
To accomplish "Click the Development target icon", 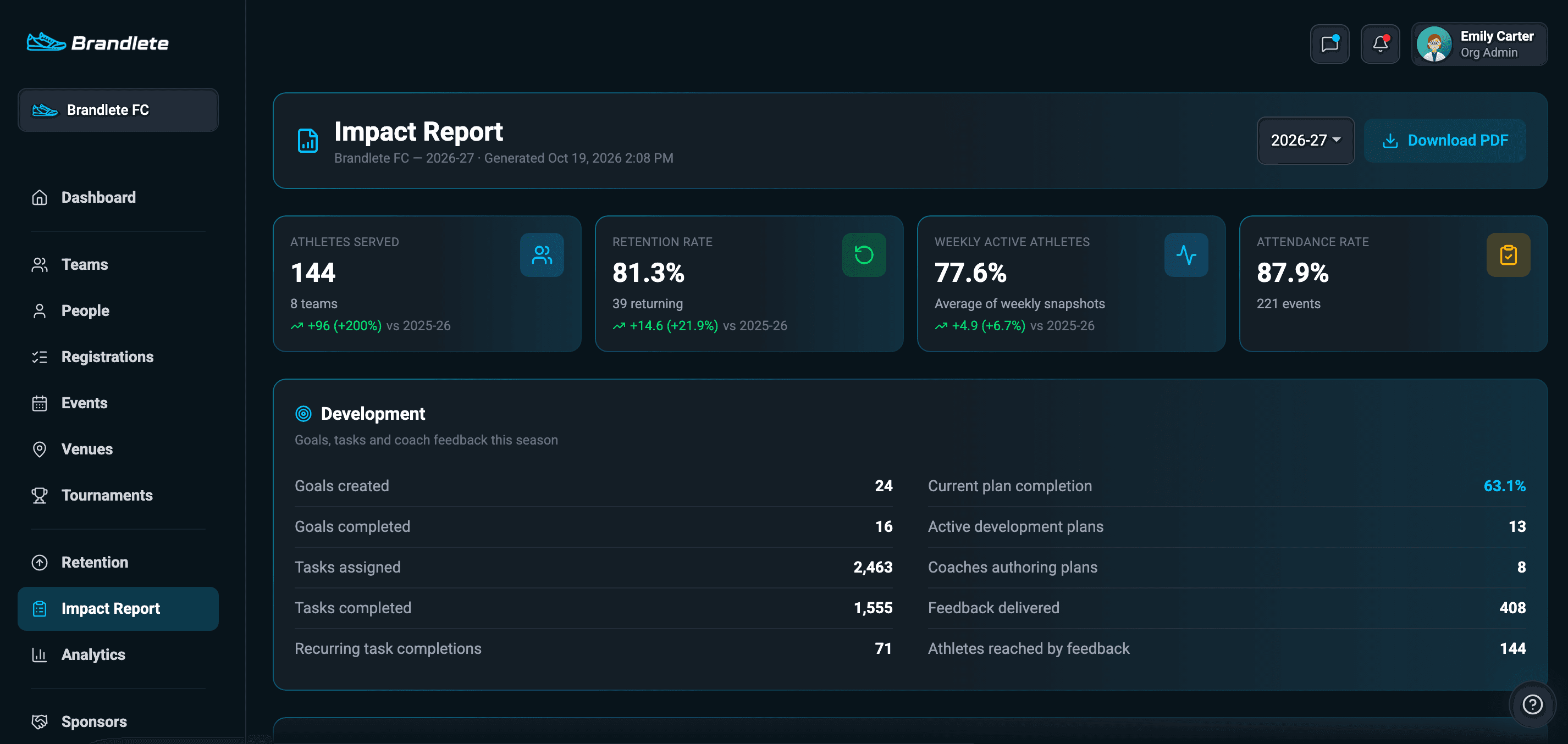I will 303,414.
